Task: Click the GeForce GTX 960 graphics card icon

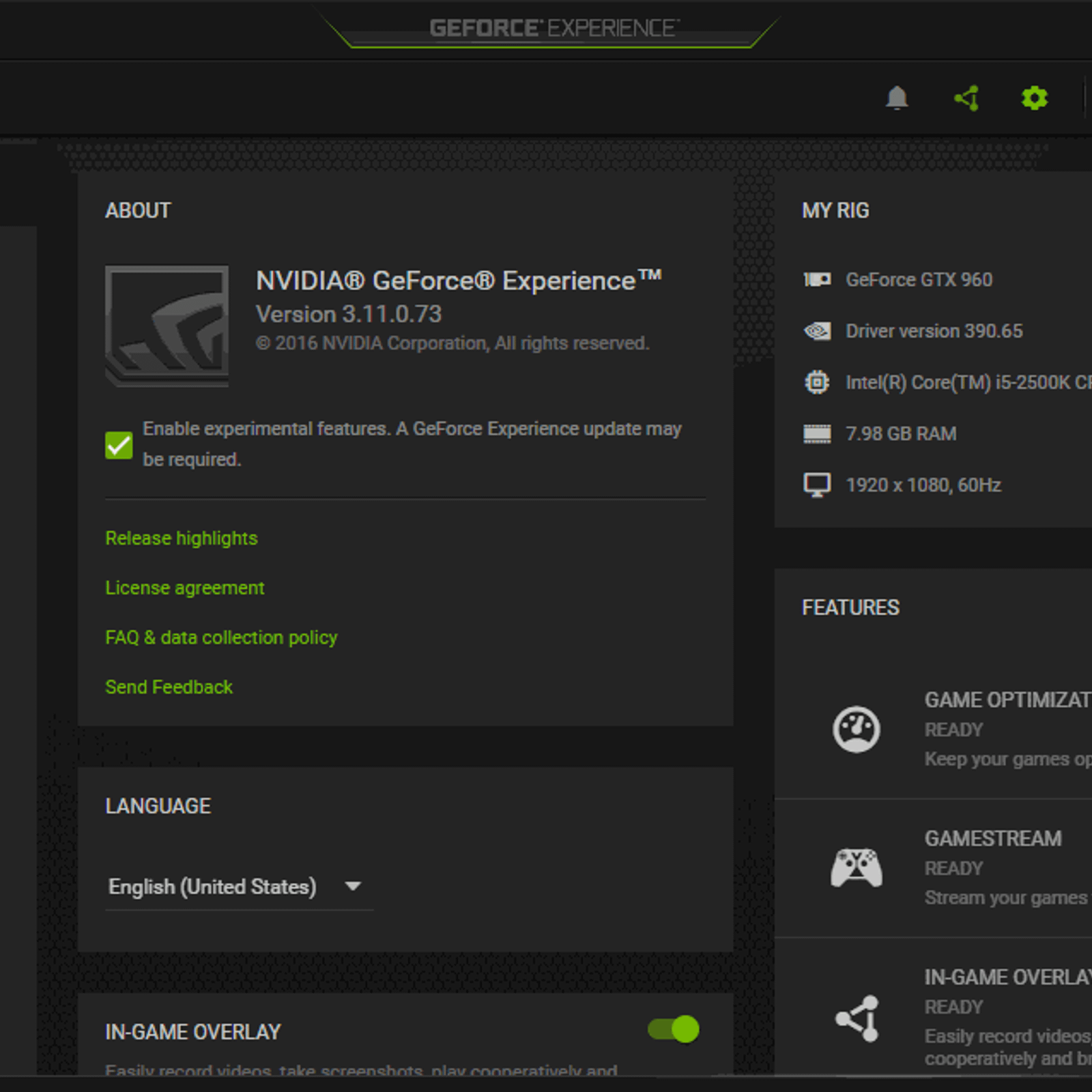Action: [817, 279]
